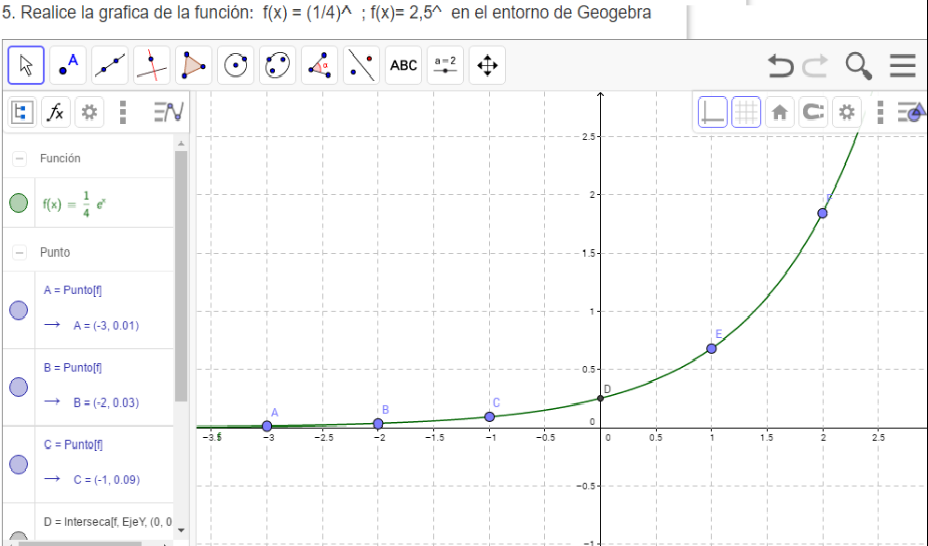928x546 pixels.
Task: Click the Undo arrow
Action: [780, 65]
